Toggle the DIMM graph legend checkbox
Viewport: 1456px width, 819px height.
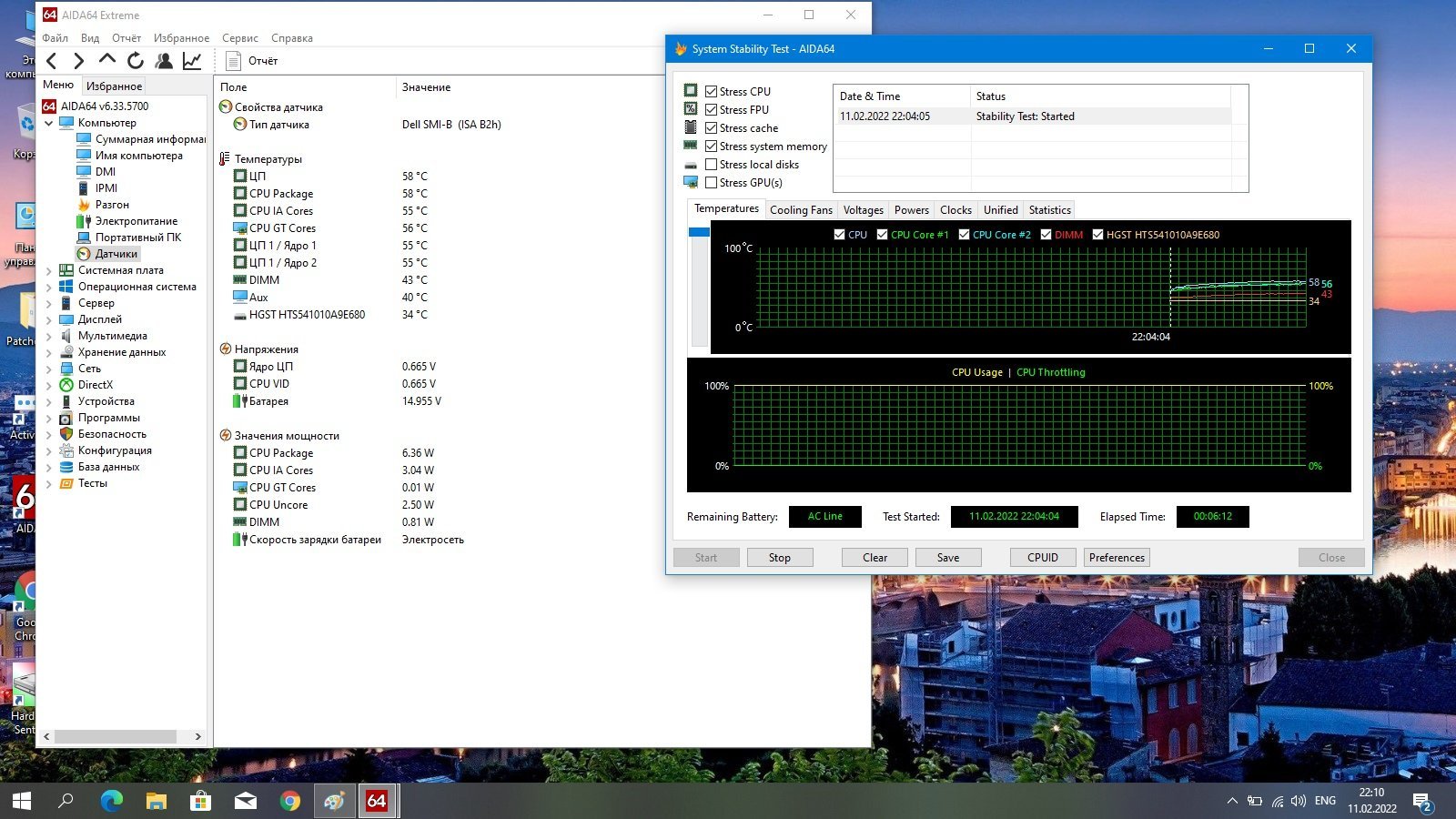(x=1046, y=234)
